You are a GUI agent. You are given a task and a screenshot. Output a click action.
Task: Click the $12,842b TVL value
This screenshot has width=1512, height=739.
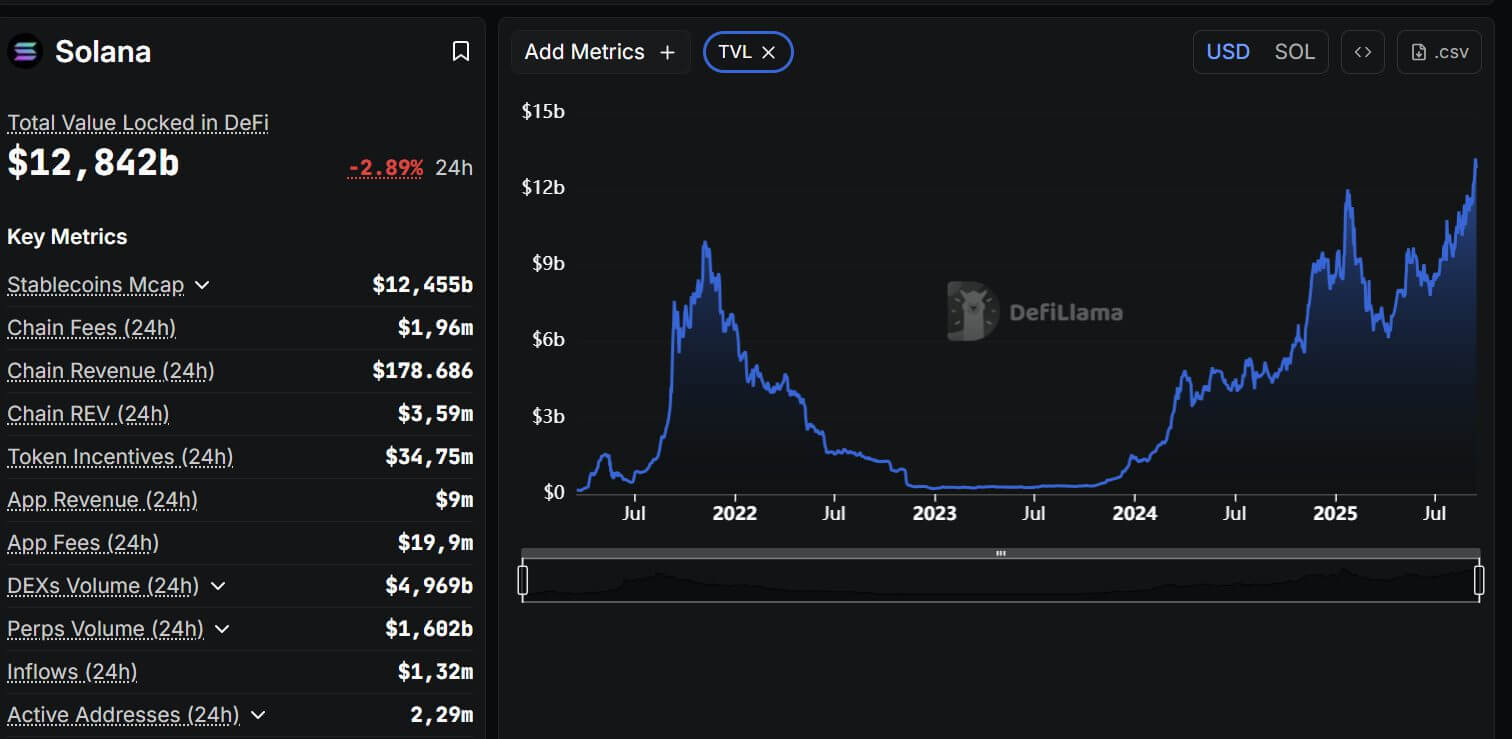[x=93, y=162]
